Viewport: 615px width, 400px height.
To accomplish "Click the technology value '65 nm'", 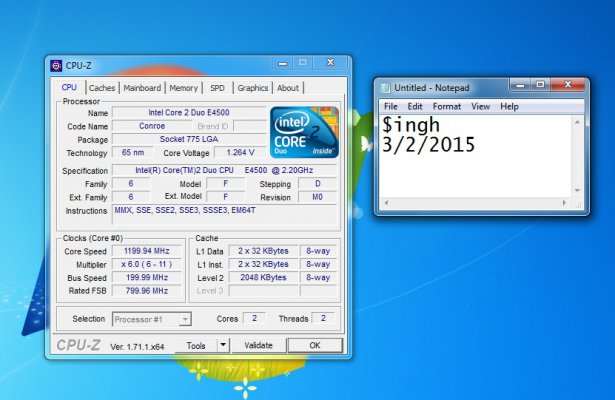I will pos(133,152).
